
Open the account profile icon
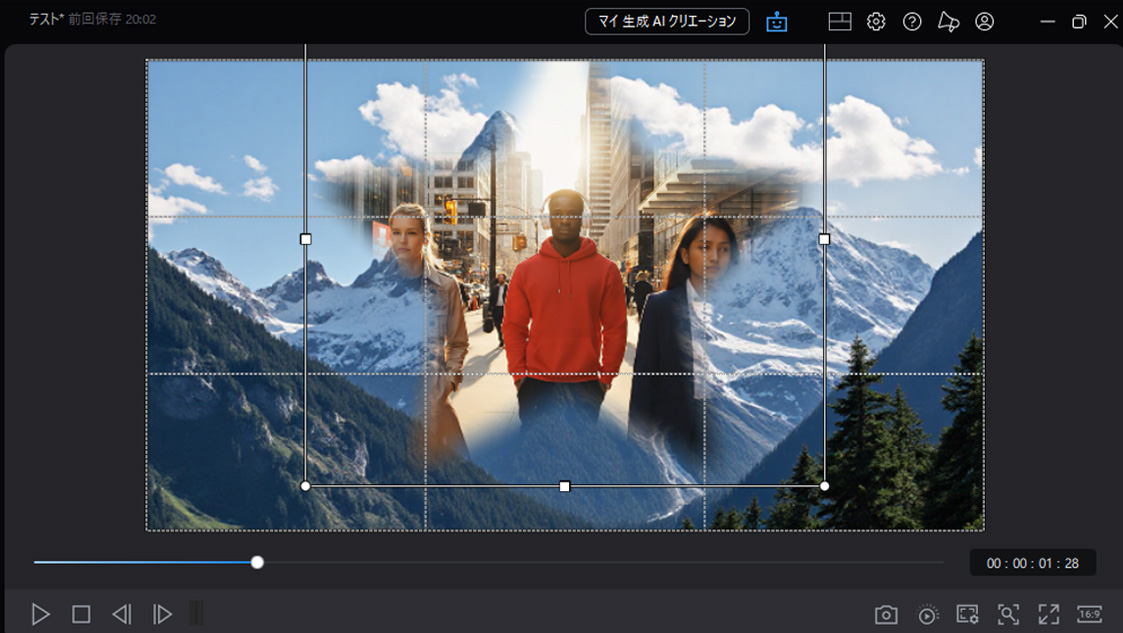click(x=986, y=21)
